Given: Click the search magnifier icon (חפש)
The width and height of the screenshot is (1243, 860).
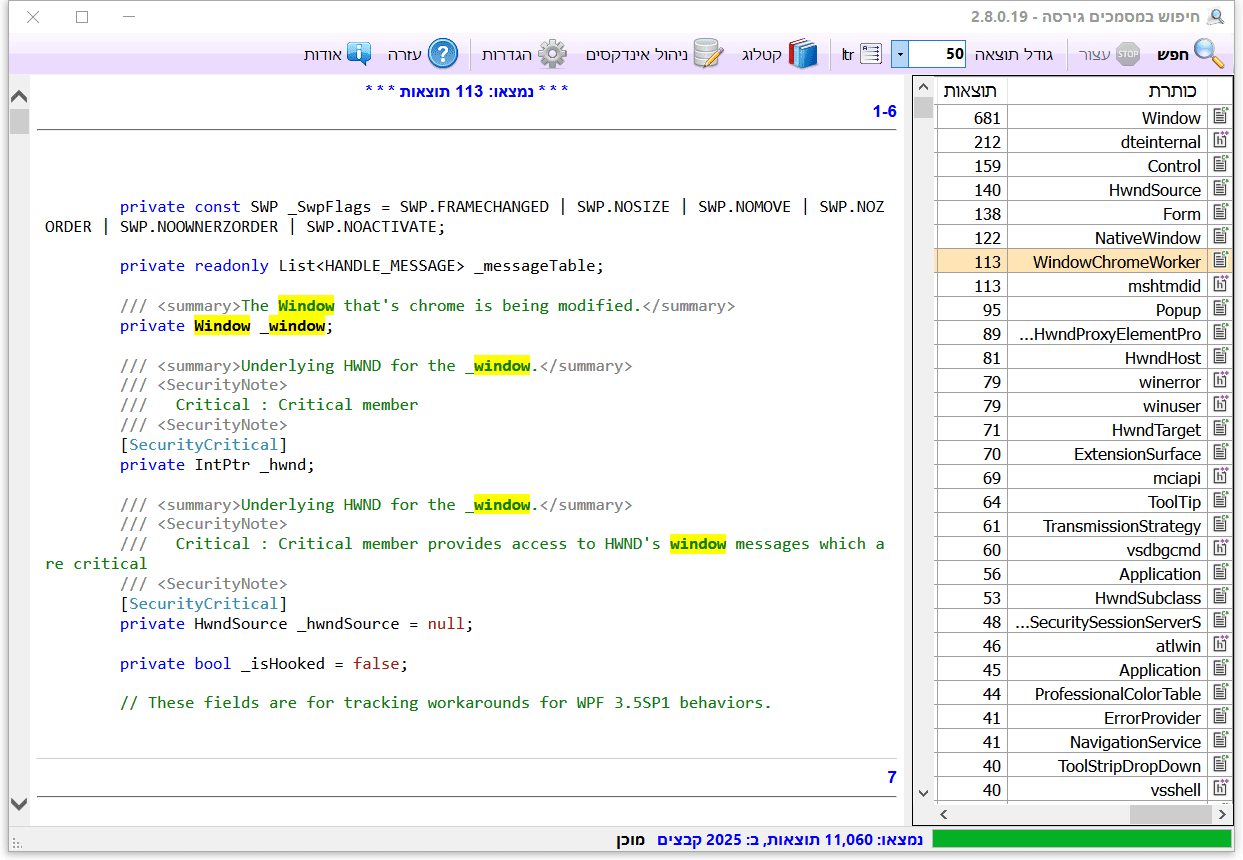Looking at the screenshot, I should pos(1209,53).
